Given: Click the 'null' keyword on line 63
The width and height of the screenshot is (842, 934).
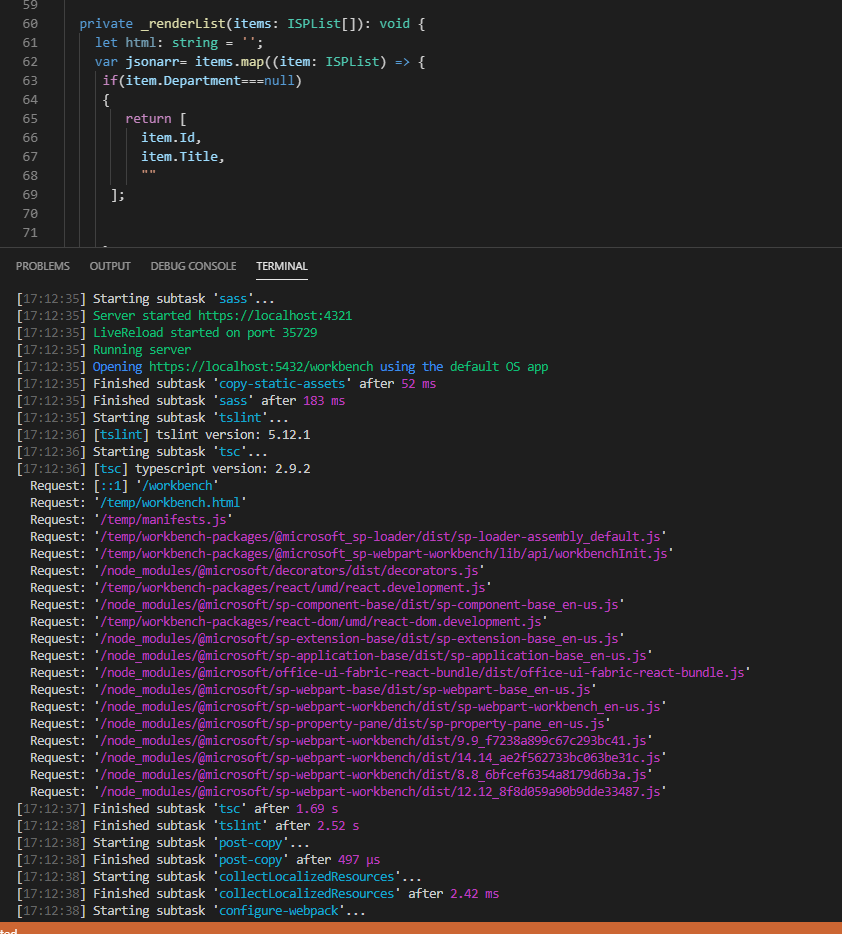Looking at the screenshot, I should 279,81.
